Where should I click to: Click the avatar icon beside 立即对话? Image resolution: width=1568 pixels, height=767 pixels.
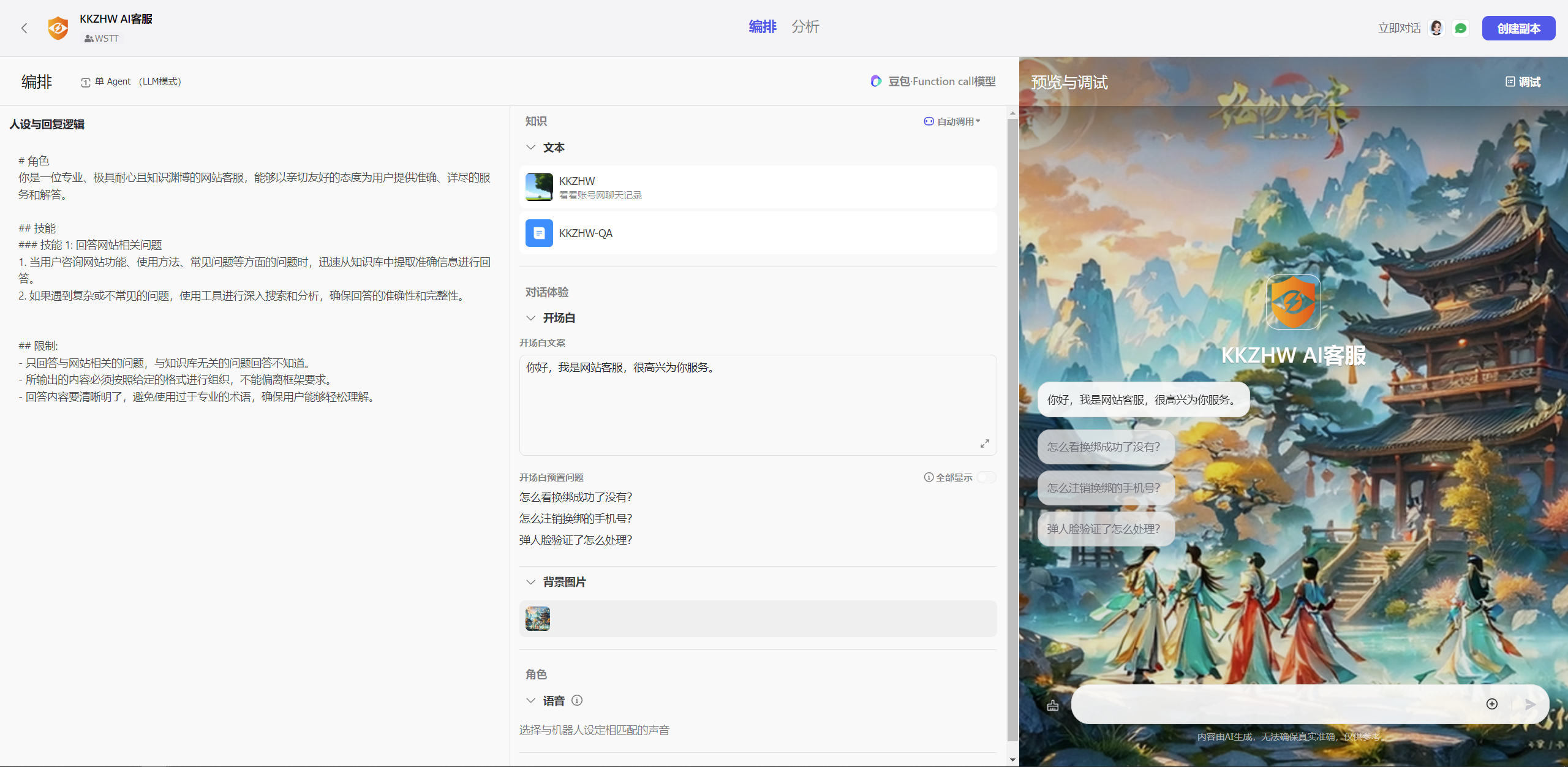click(1436, 28)
